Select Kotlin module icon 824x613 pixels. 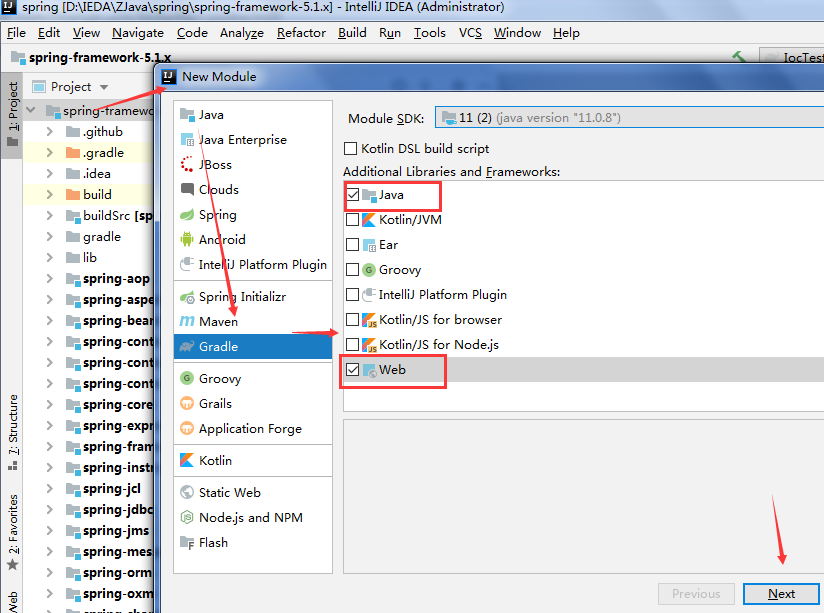(x=187, y=461)
